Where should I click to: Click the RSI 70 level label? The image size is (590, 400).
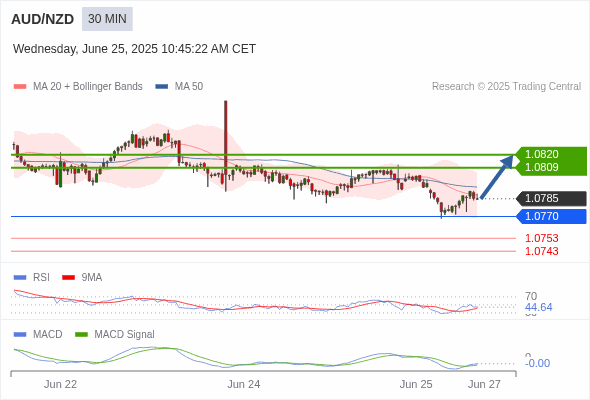point(531,296)
